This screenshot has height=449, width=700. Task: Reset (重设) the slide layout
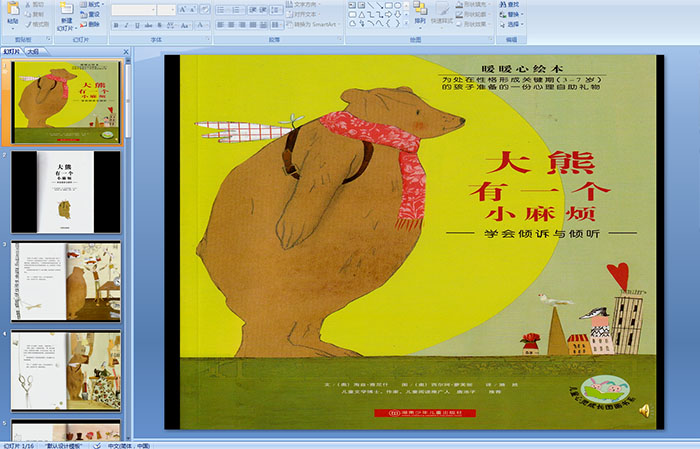[x=90, y=14]
